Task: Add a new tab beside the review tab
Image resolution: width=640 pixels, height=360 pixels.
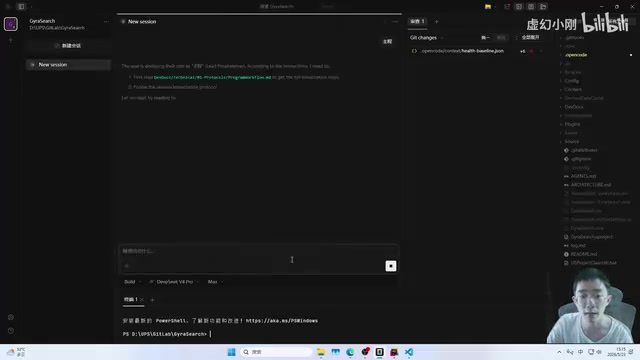Action: (x=436, y=22)
